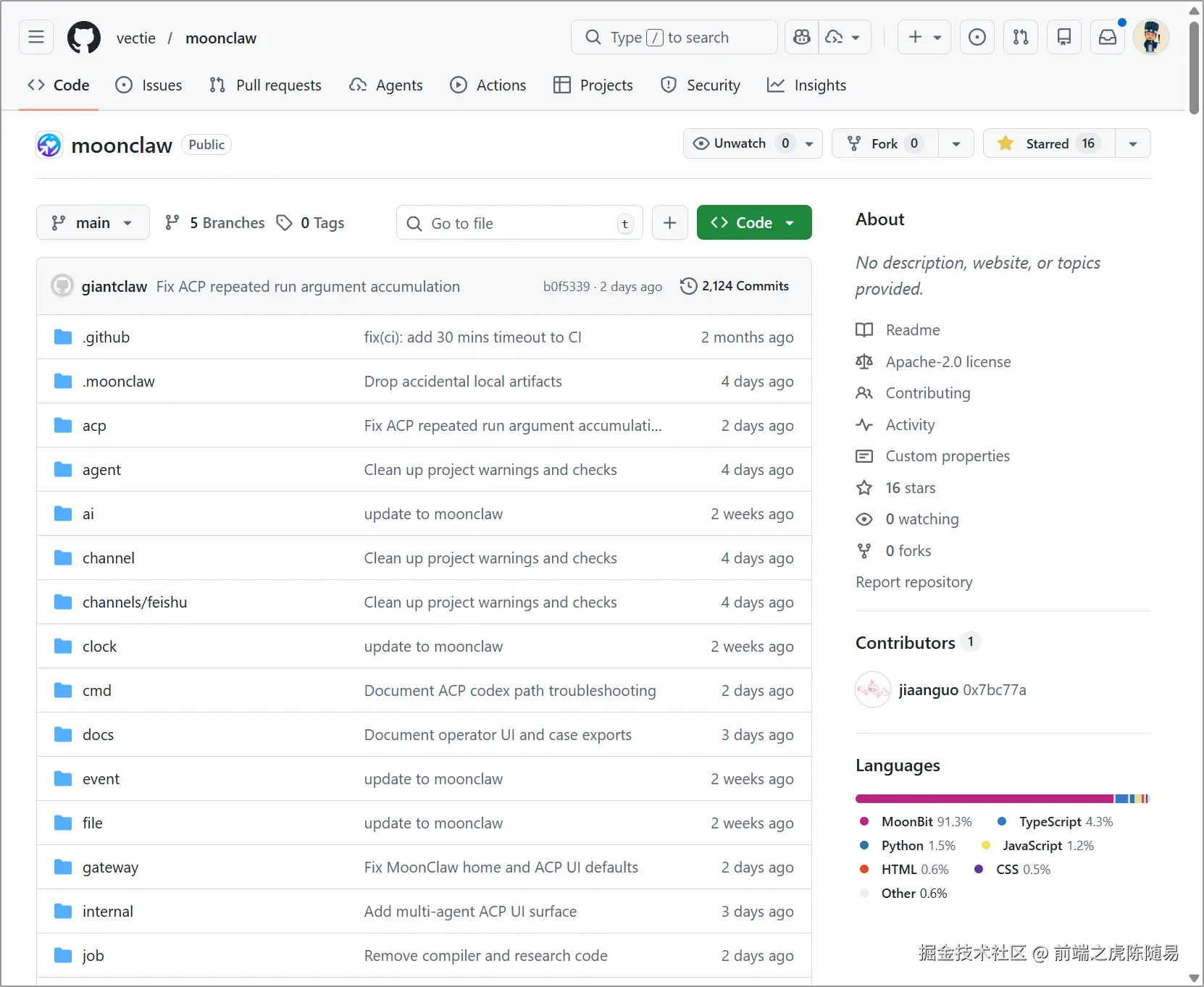
Task: Switch to the Insights tab
Action: coord(806,85)
